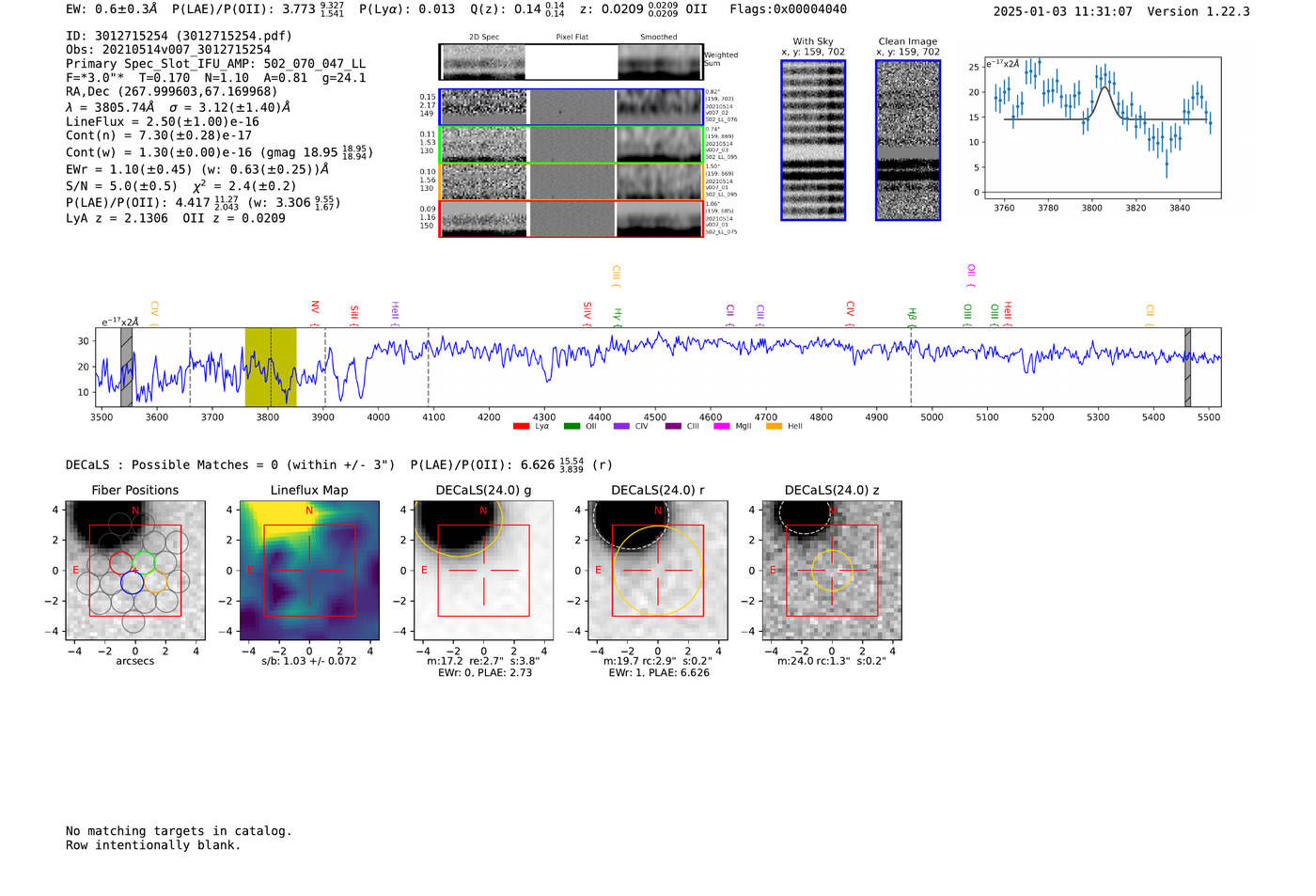Viewport: 1316px width, 896px height.
Task: Click the Hβ line marker label
Action: click(x=911, y=317)
